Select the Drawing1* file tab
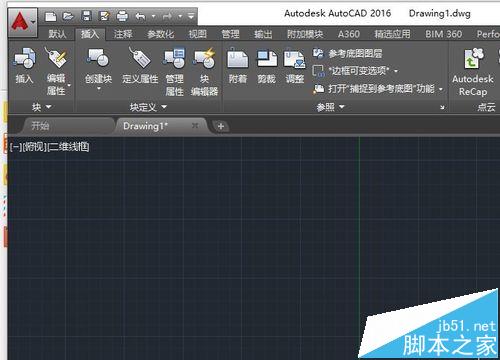 pos(146,126)
